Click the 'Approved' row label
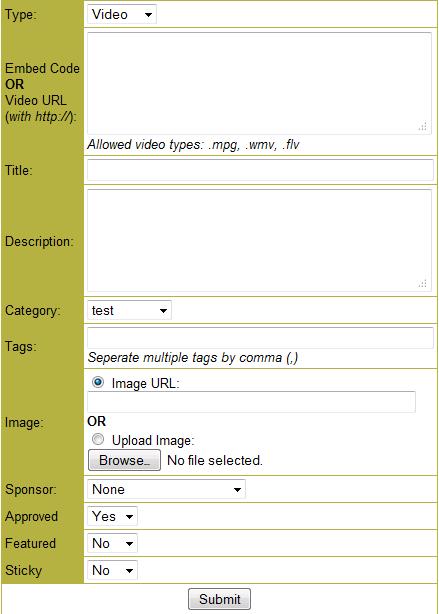Image resolution: width=439 pixels, height=614 pixels. point(31,517)
